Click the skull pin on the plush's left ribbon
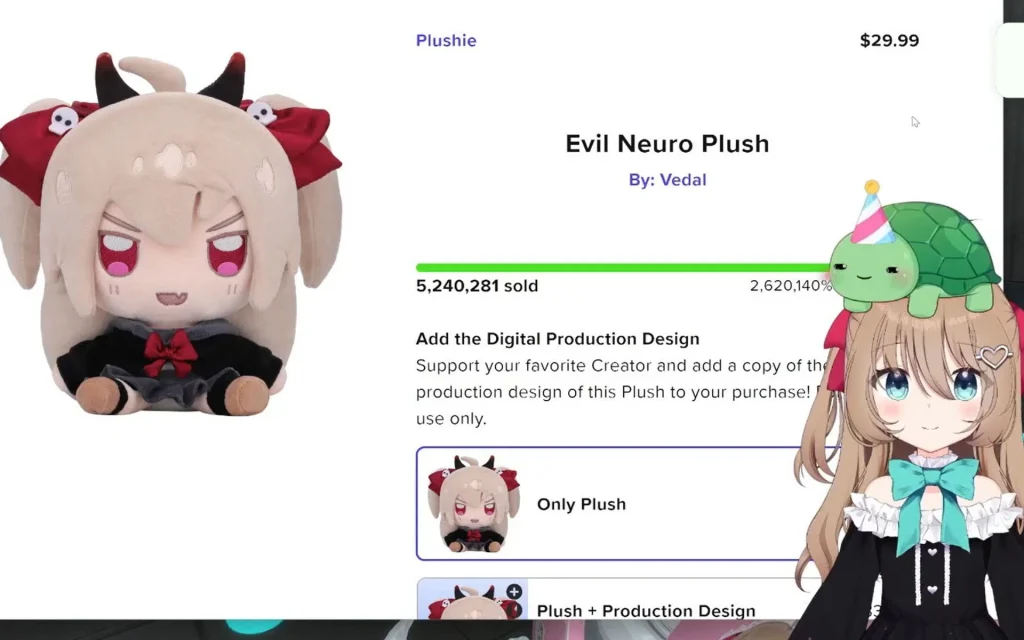This screenshot has height=640, width=1024. tap(63, 120)
